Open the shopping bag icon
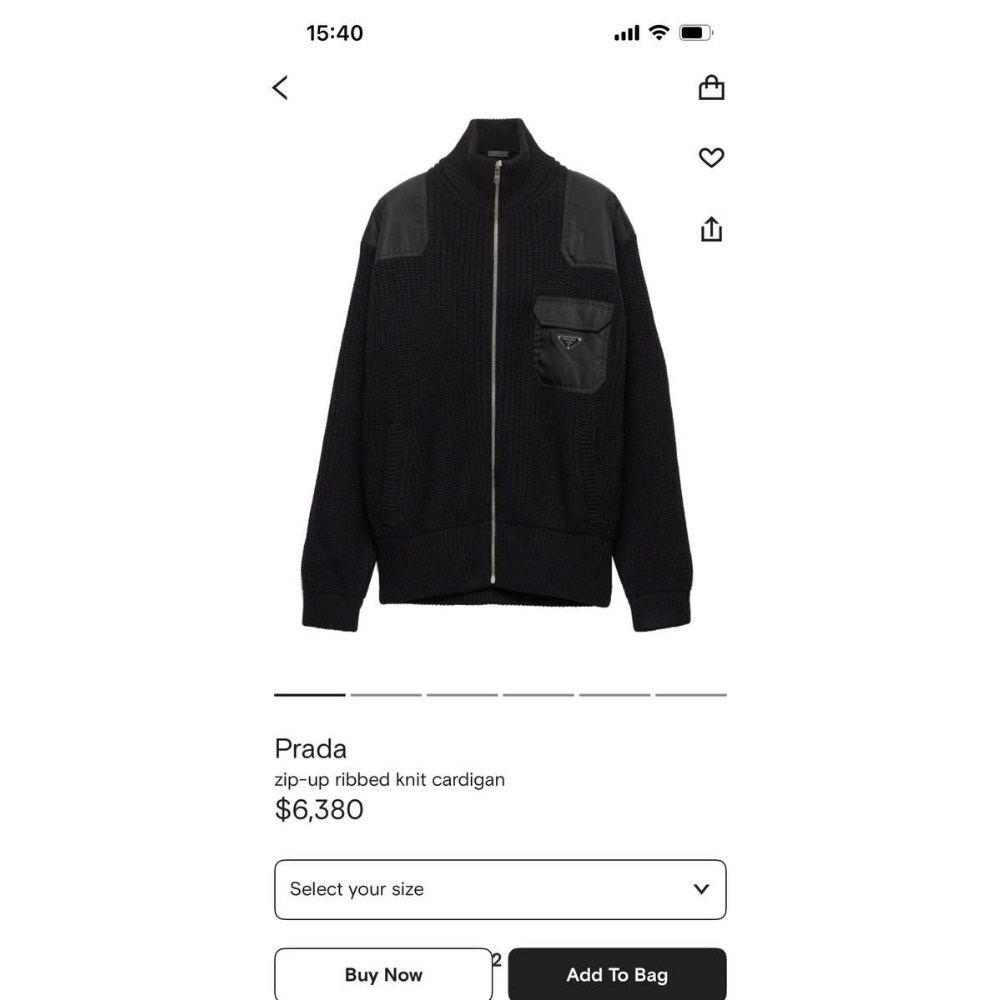Image resolution: width=1000 pixels, height=1000 pixels. (x=711, y=87)
